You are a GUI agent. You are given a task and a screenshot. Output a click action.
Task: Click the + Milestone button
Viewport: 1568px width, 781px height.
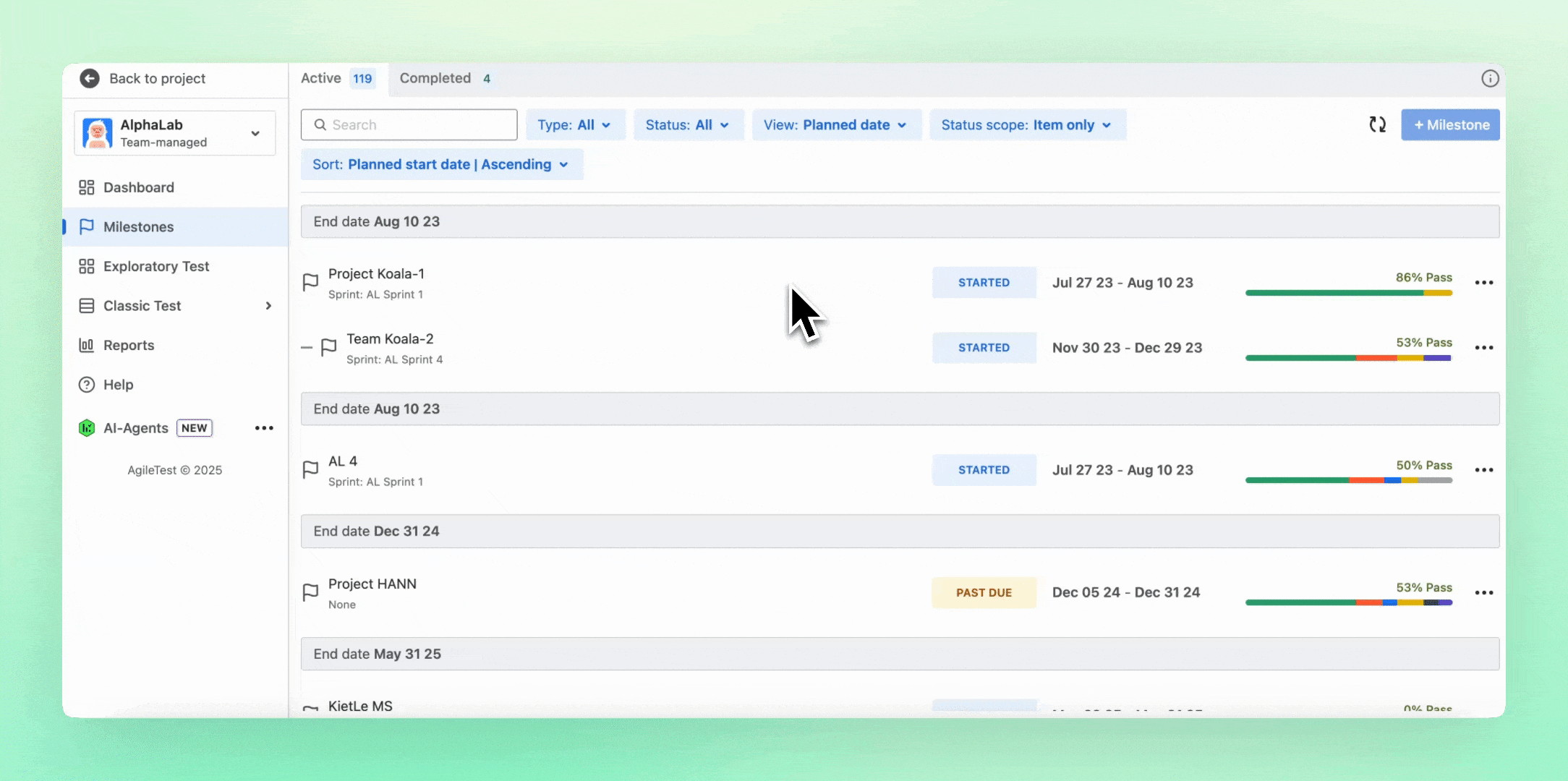coord(1449,125)
